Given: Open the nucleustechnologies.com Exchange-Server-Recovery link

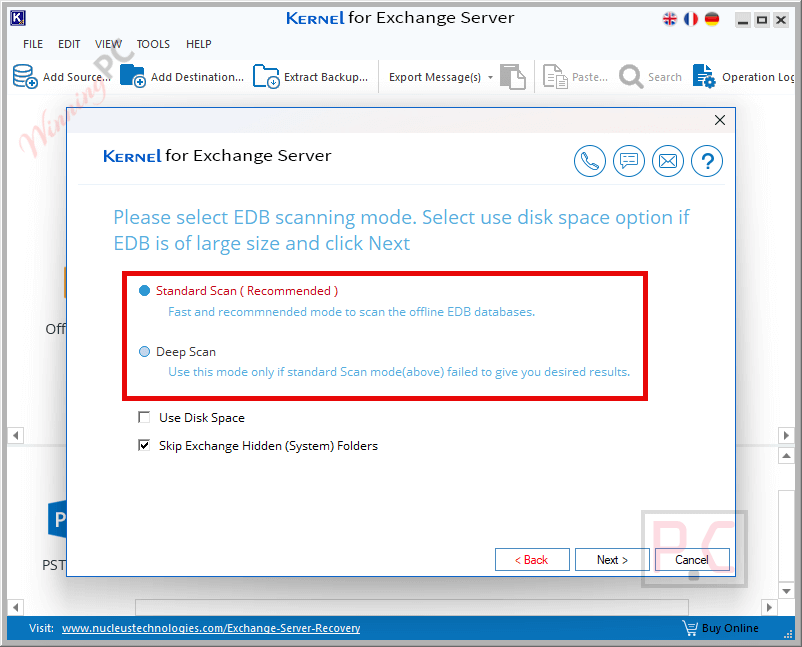Looking at the screenshot, I should pyautogui.click(x=211, y=628).
